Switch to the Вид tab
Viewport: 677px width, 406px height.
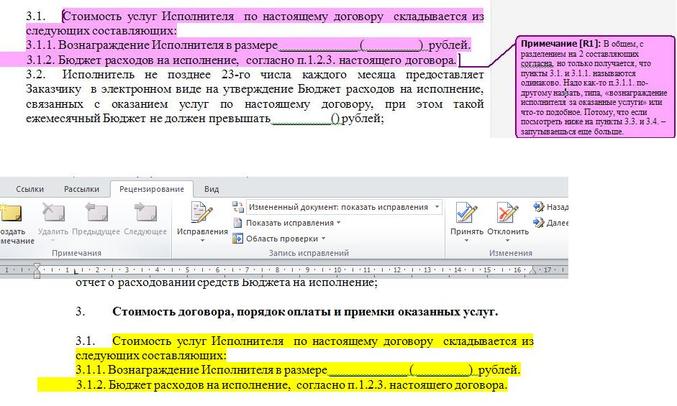[211, 188]
